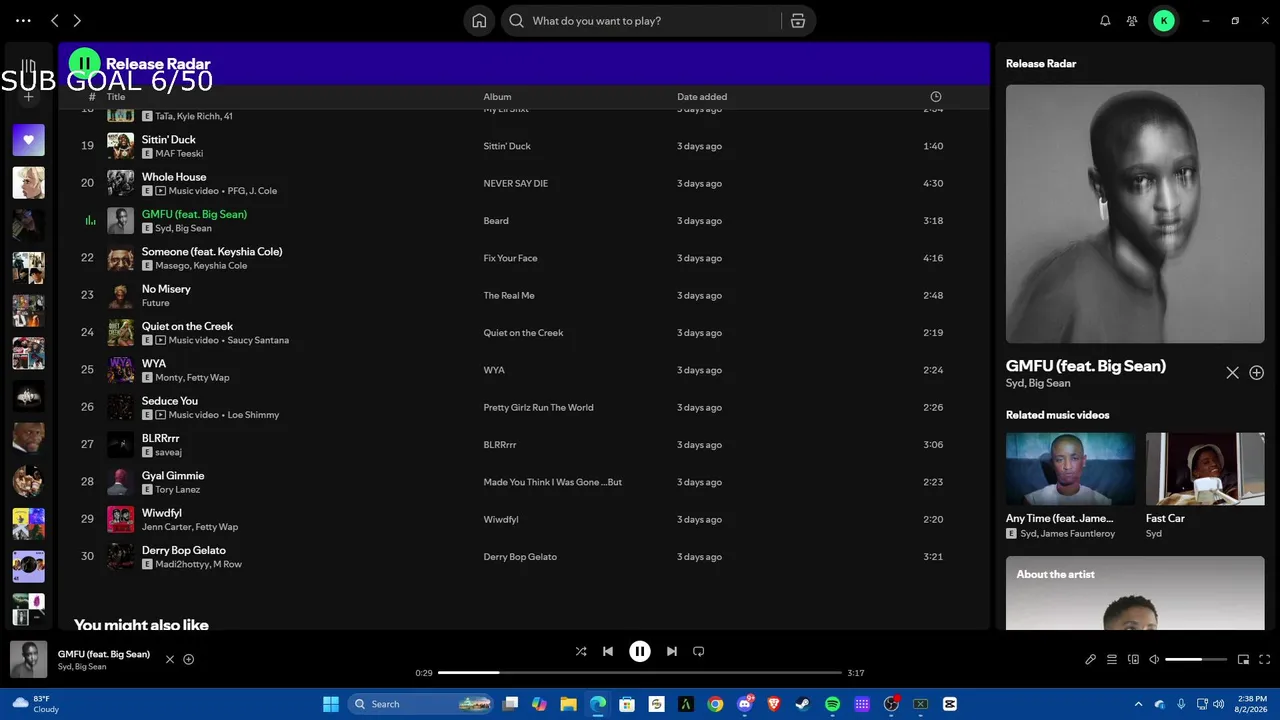Open Connect to a device icon
The image size is (1280, 720).
[1133, 660]
